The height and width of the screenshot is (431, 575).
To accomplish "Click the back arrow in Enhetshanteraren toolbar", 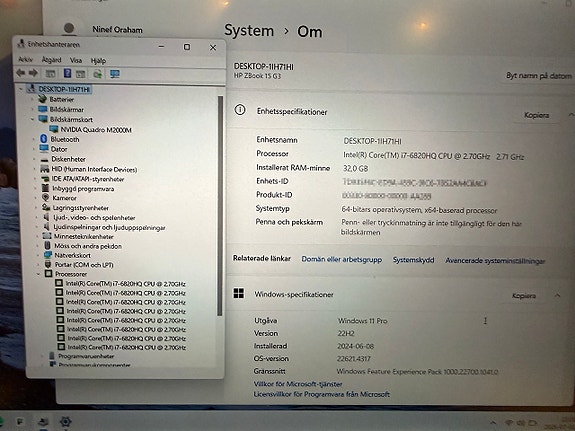I will pos(21,73).
